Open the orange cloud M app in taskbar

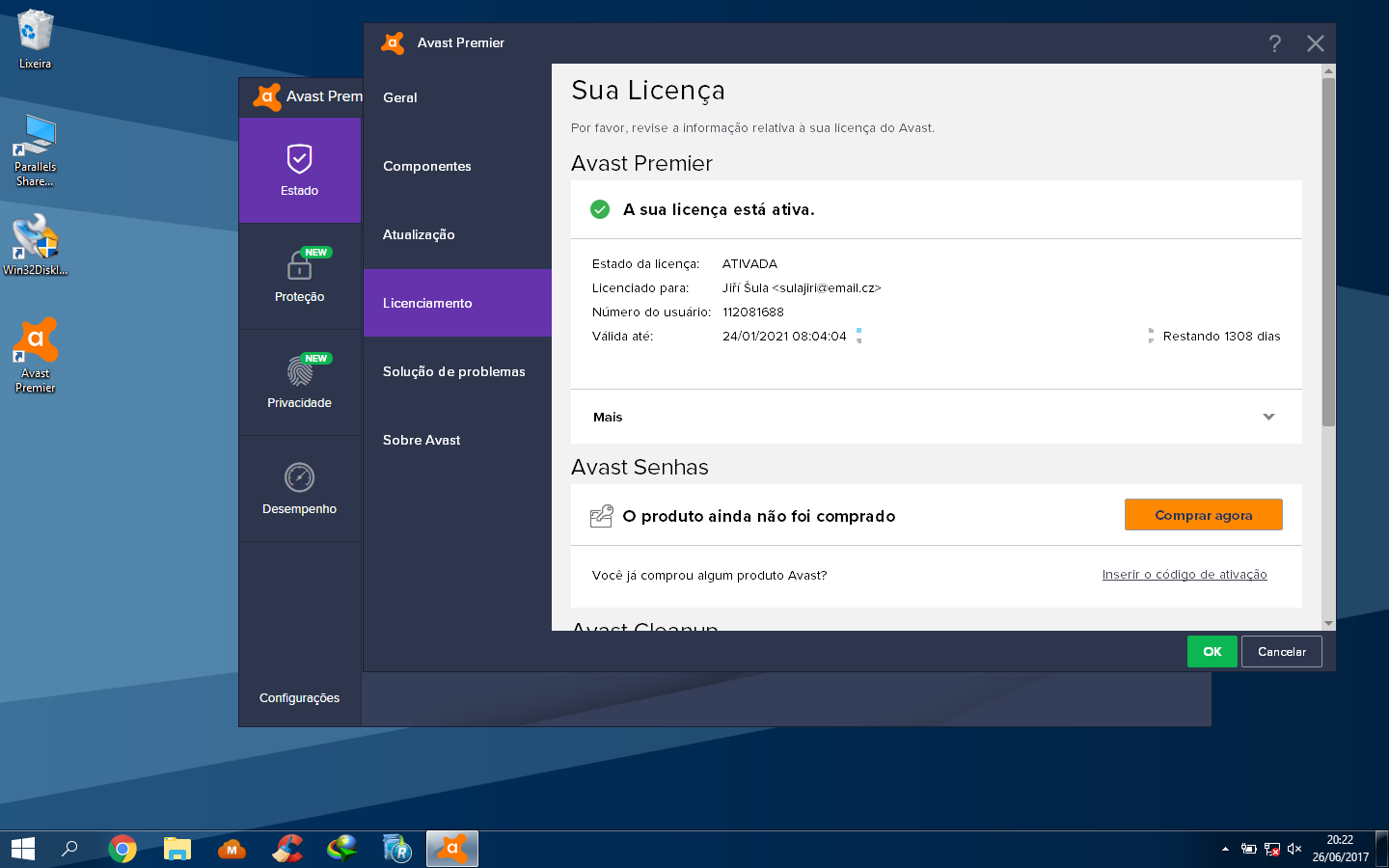click(x=231, y=849)
